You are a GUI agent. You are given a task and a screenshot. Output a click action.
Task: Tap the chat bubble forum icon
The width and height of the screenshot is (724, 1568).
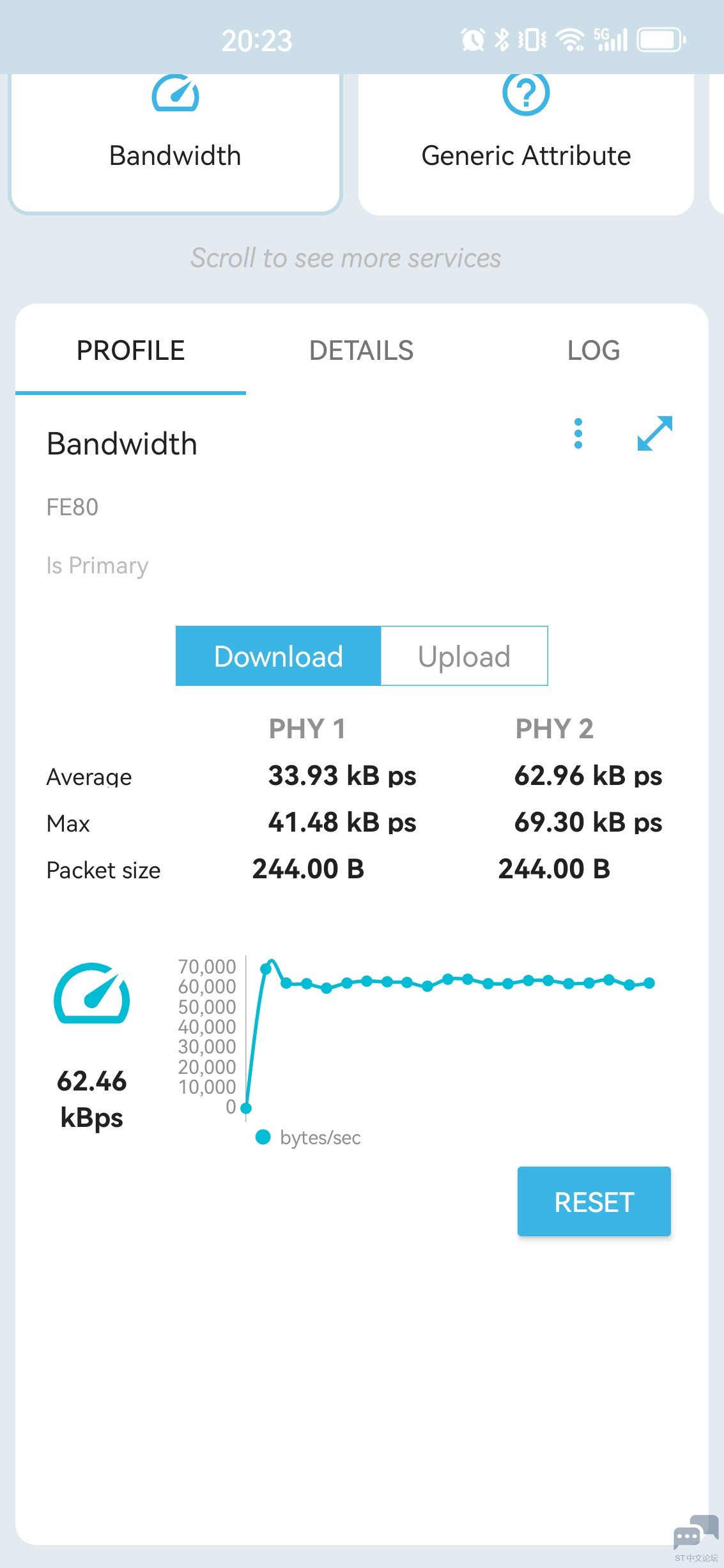pyautogui.click(x=696, y=1532)
